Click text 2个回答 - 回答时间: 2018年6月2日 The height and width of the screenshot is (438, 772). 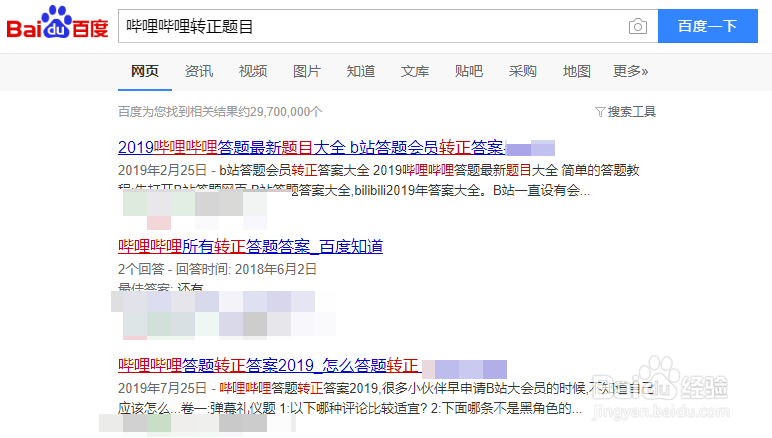tap(217, 269)
